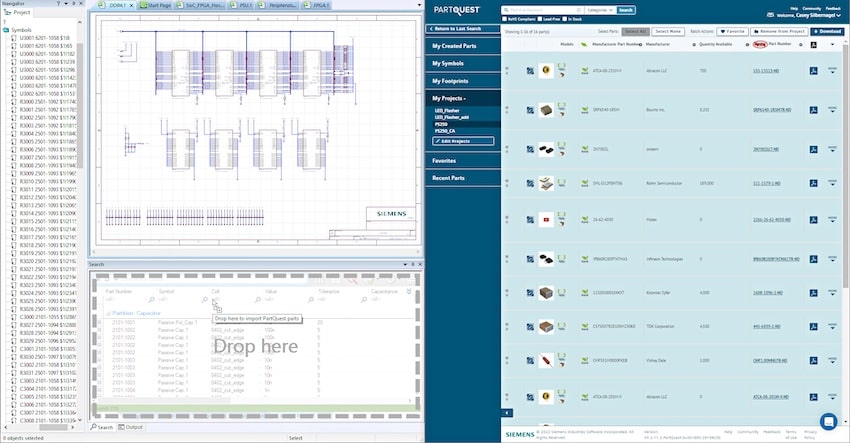The width and height of the screenshot is (850, 443).
Task: Click the magnifier icon under Part Number filter
Action: [151, 299]
